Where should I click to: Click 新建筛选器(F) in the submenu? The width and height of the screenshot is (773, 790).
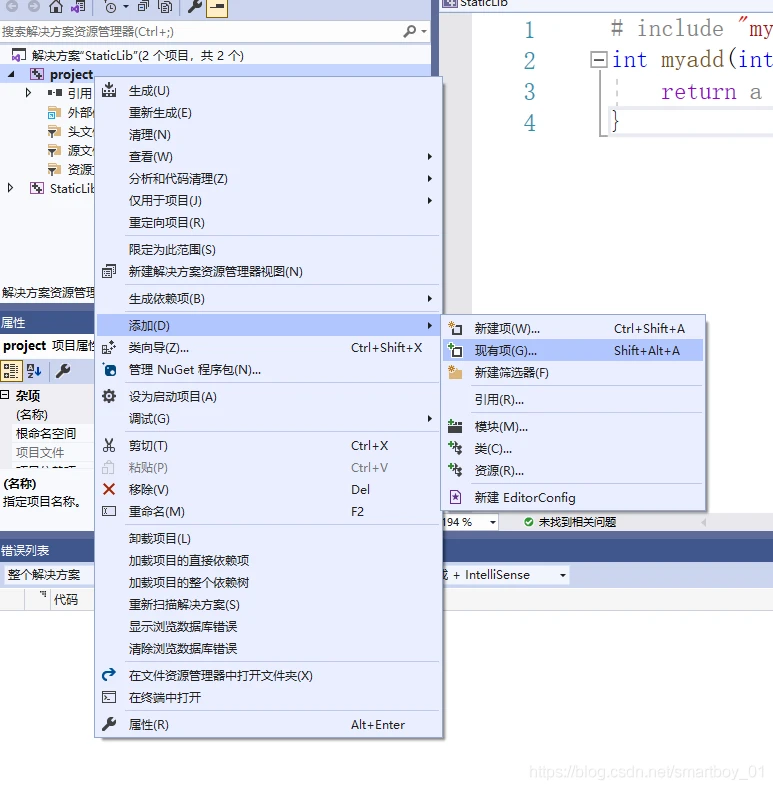511,373
